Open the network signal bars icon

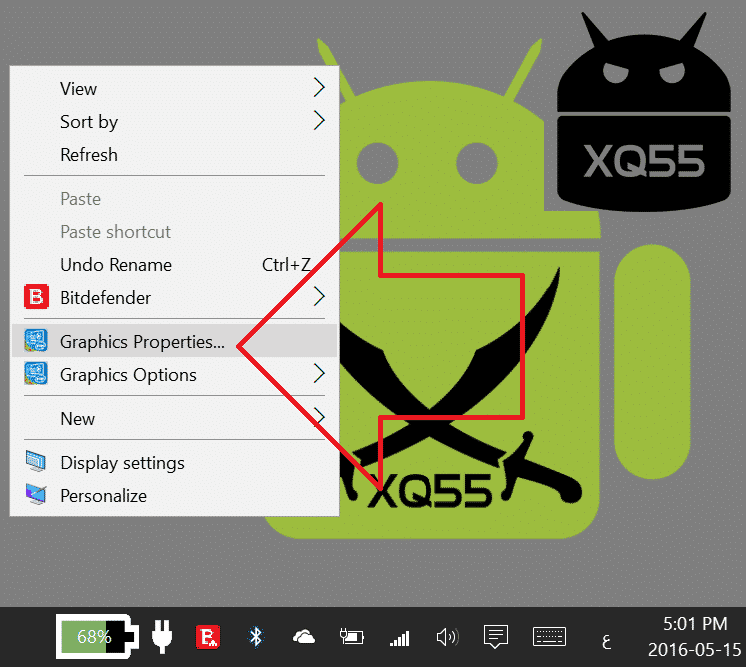pos(400,637)
